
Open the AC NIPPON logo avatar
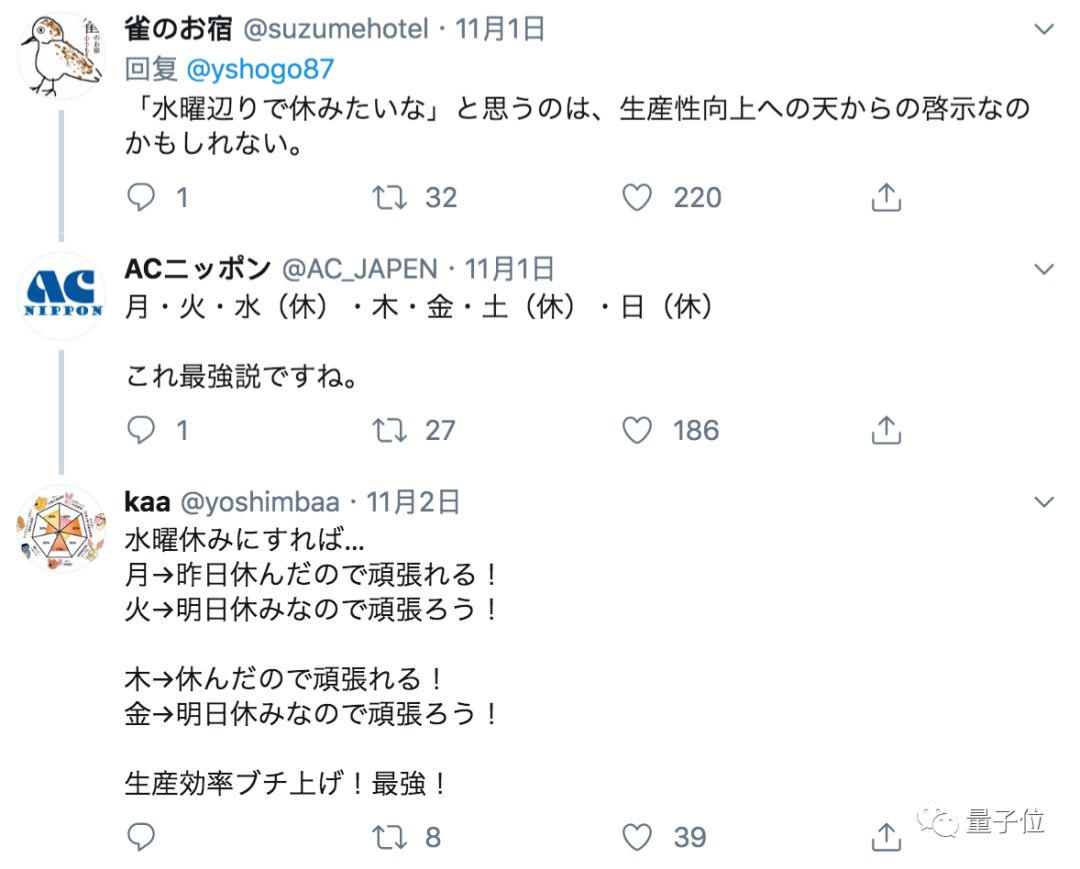[x=62, y=296]
